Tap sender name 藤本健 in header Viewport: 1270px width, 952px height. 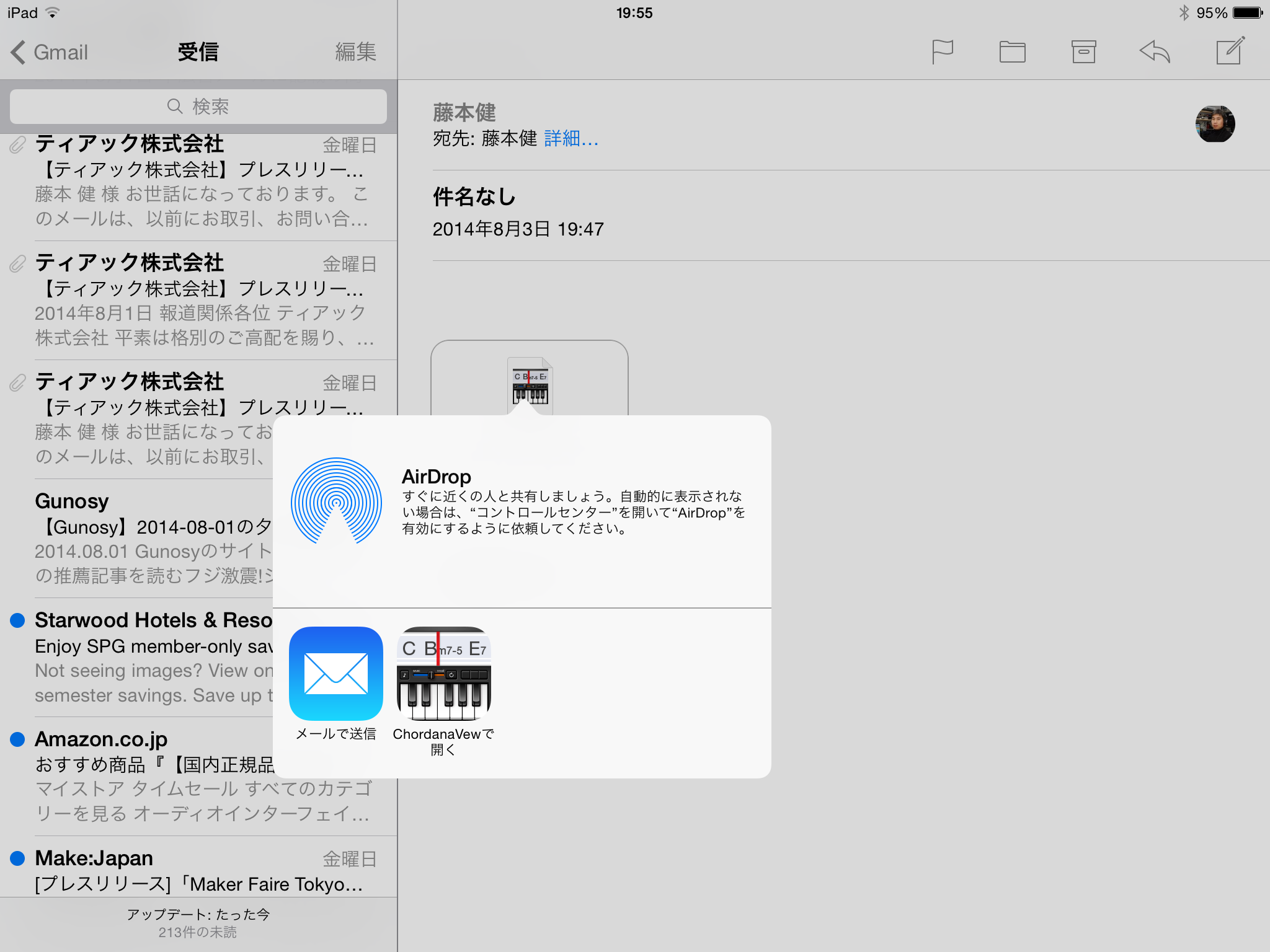point(464,113)
